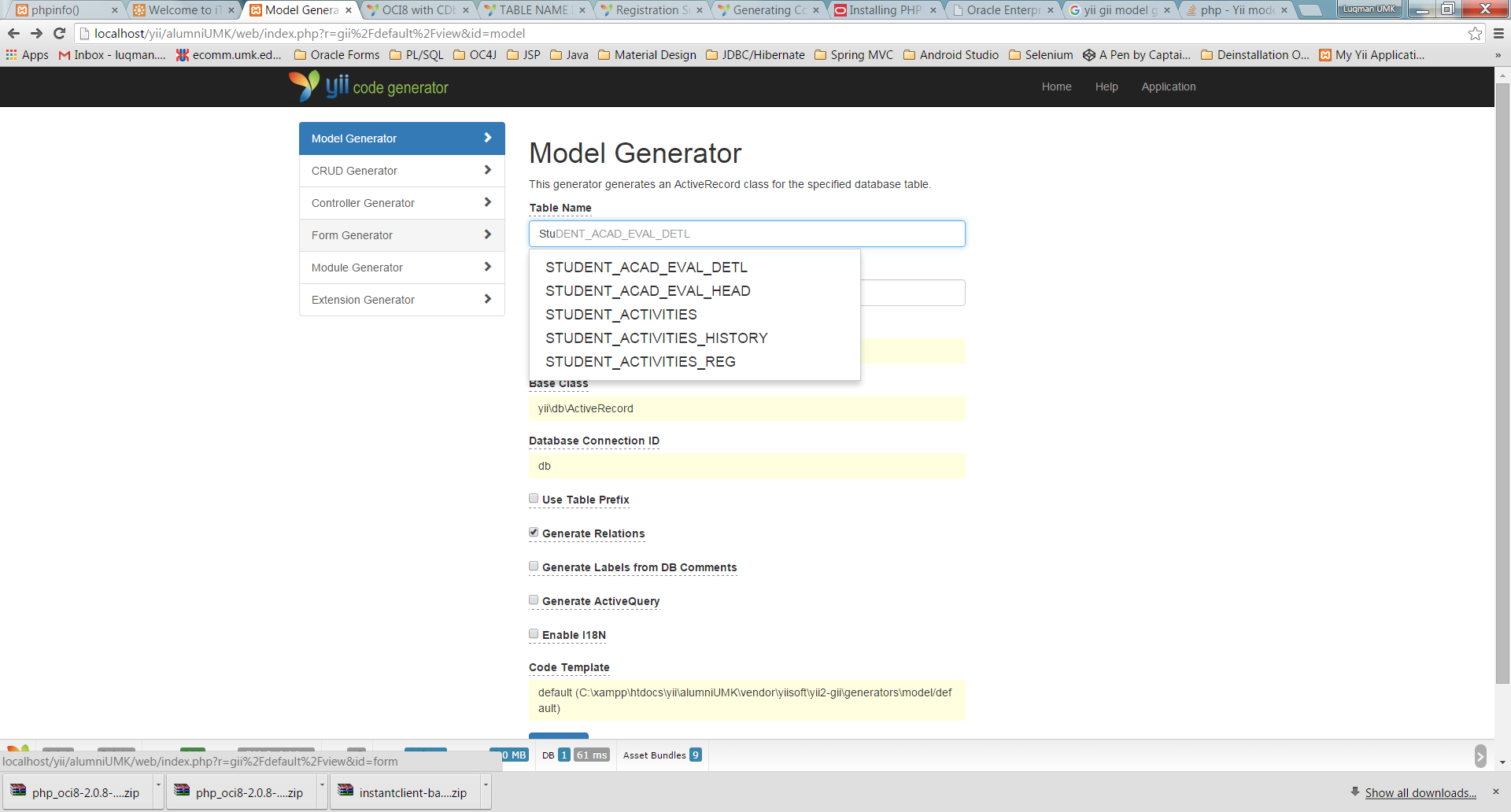1511x812 pixels.
Task: Click Home in the top navigation bar
Action: pyautogui.click(x=1056, y=87)
